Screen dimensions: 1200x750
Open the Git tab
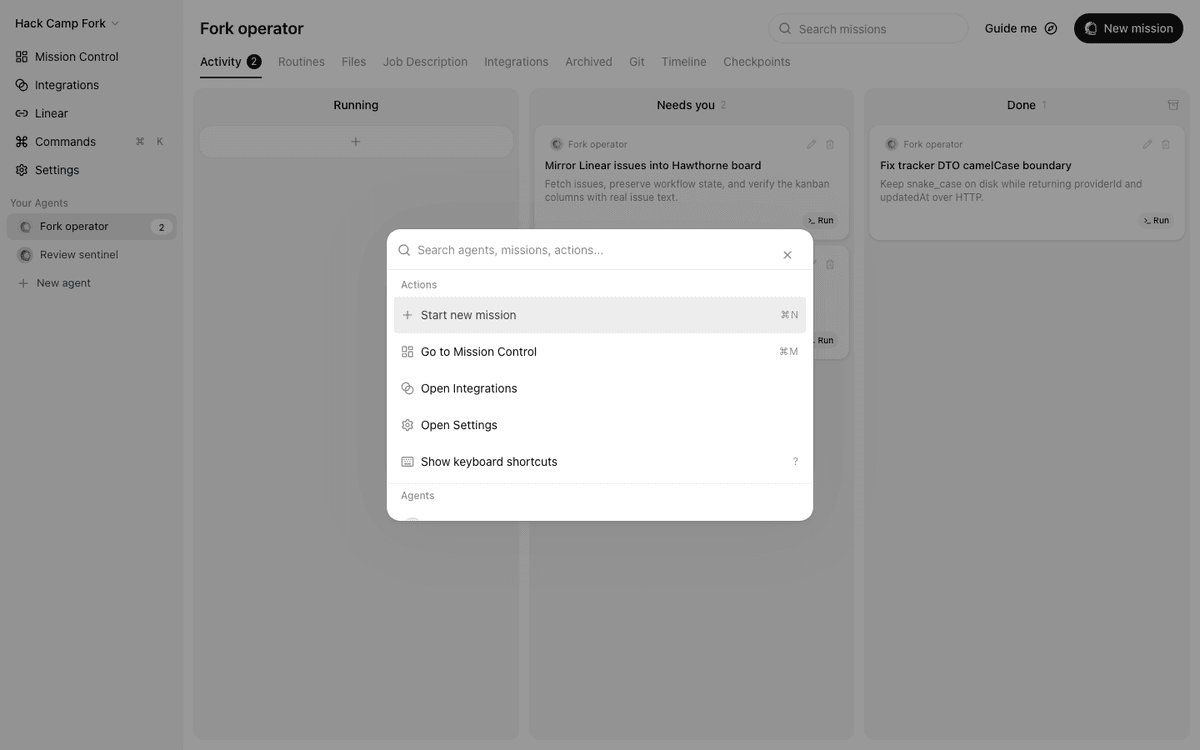tap(637, 62)
